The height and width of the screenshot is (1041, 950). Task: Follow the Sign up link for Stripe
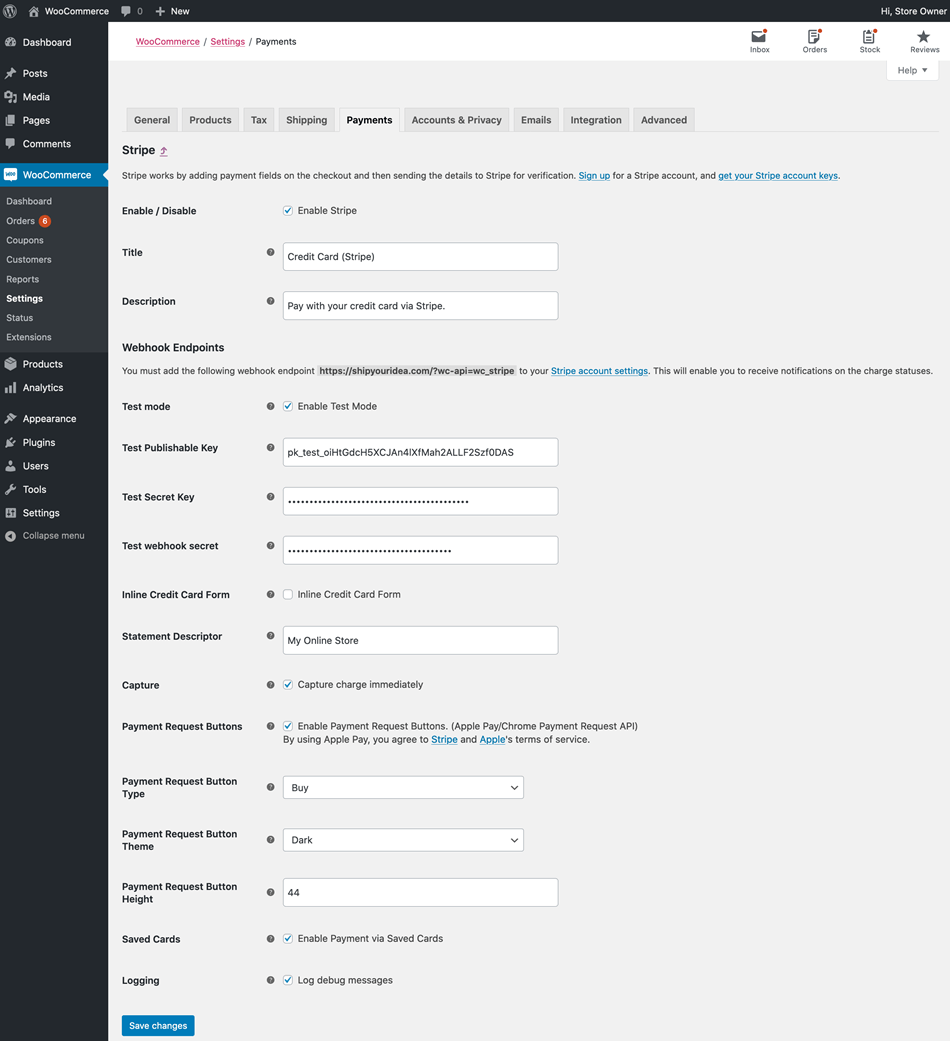coord(594,176)
